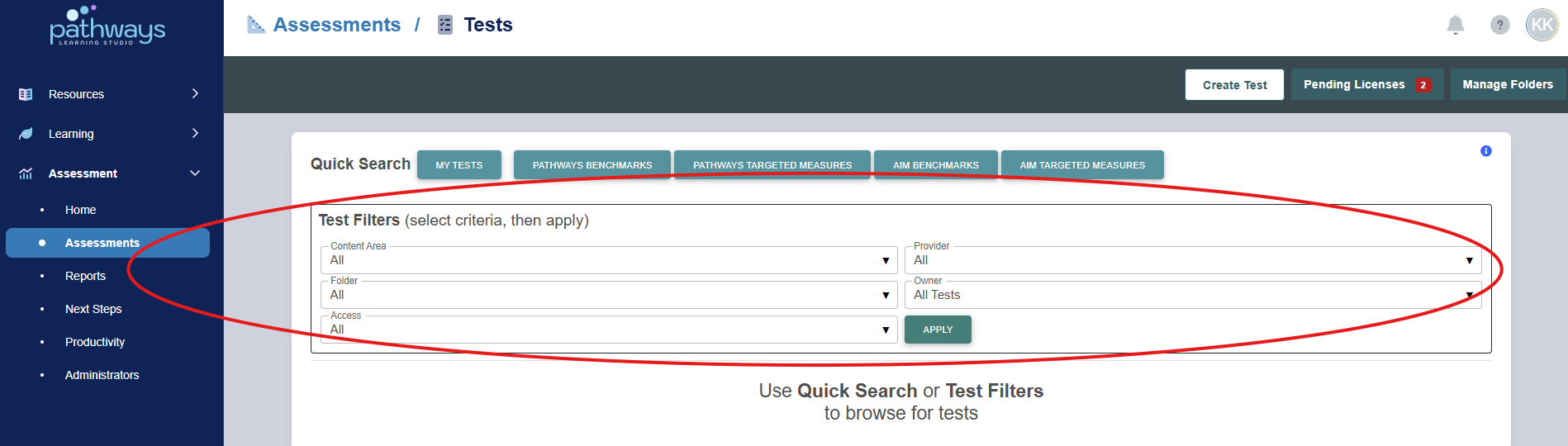Select Pathways Targeted Measures quick search
Screen dimensions: 1568x446
click(x=772, y=165)
